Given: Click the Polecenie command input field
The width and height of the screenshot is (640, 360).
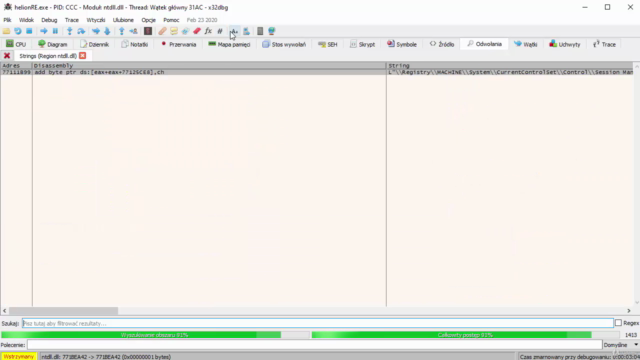Looking at the screenshot, I should click(314, 345).
